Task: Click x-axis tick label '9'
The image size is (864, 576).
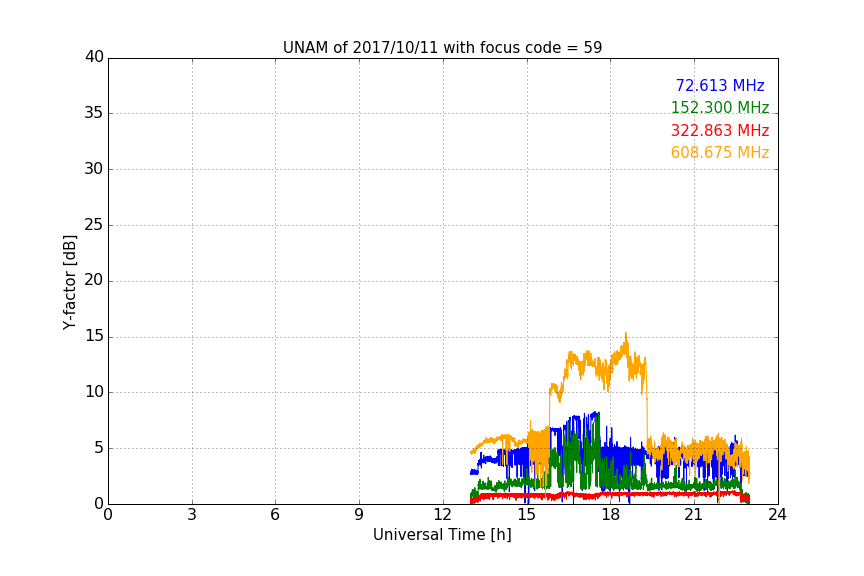Action: (x=359, y=515)
